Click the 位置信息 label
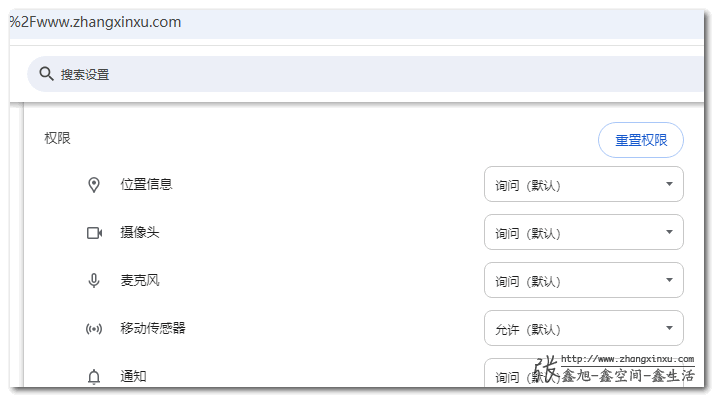 (146, 184)
